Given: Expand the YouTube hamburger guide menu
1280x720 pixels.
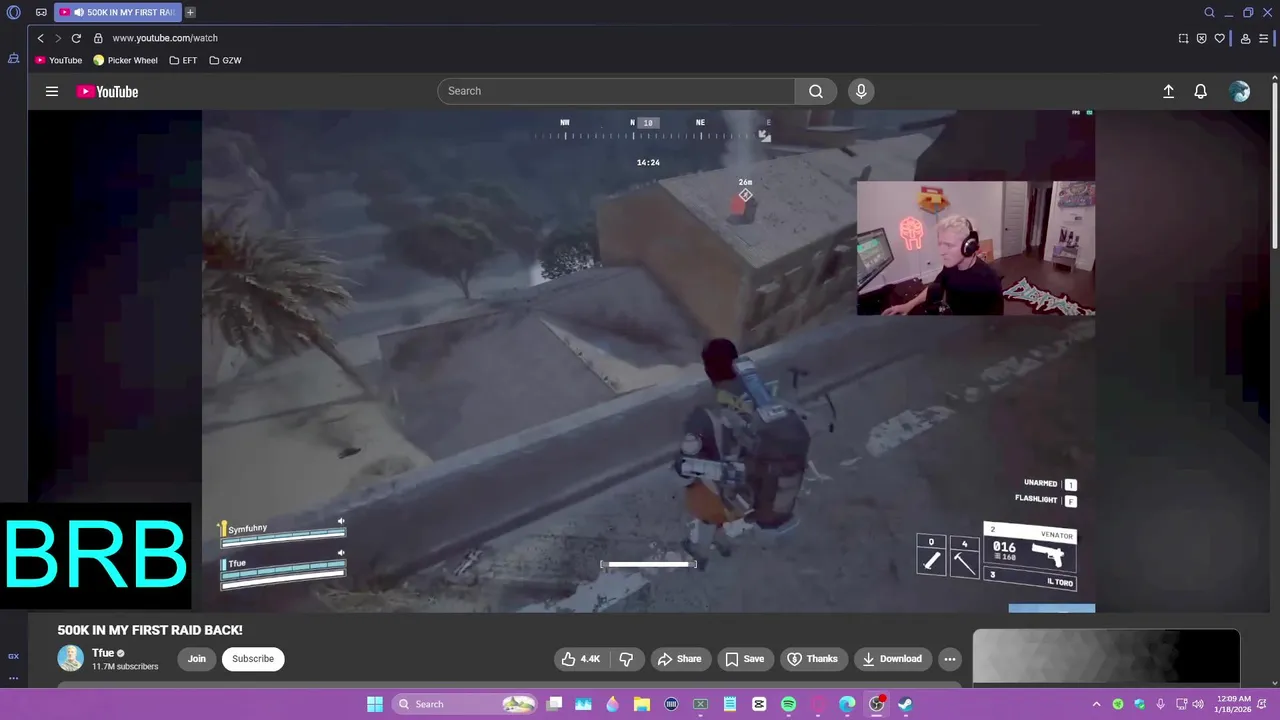Looking at the screenshot, I should [x=52, y=91].
